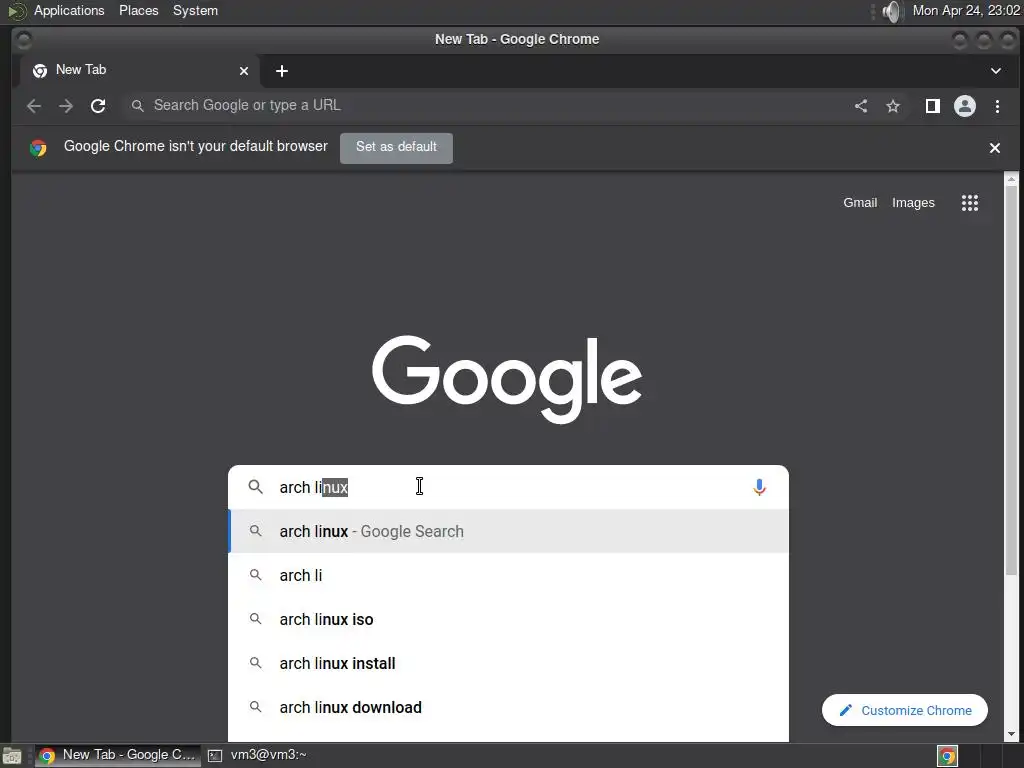Open the Places menu

pos(138,11)
